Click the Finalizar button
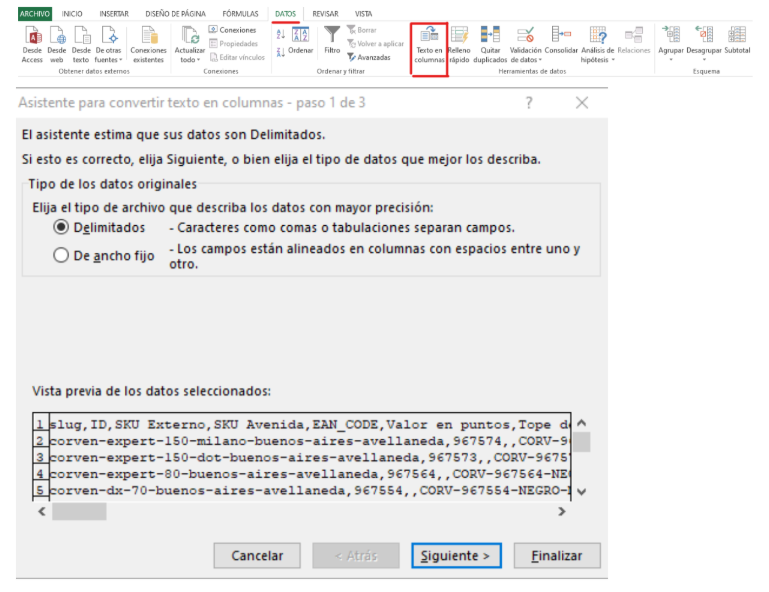769x592 pixels. coord(557,555)
